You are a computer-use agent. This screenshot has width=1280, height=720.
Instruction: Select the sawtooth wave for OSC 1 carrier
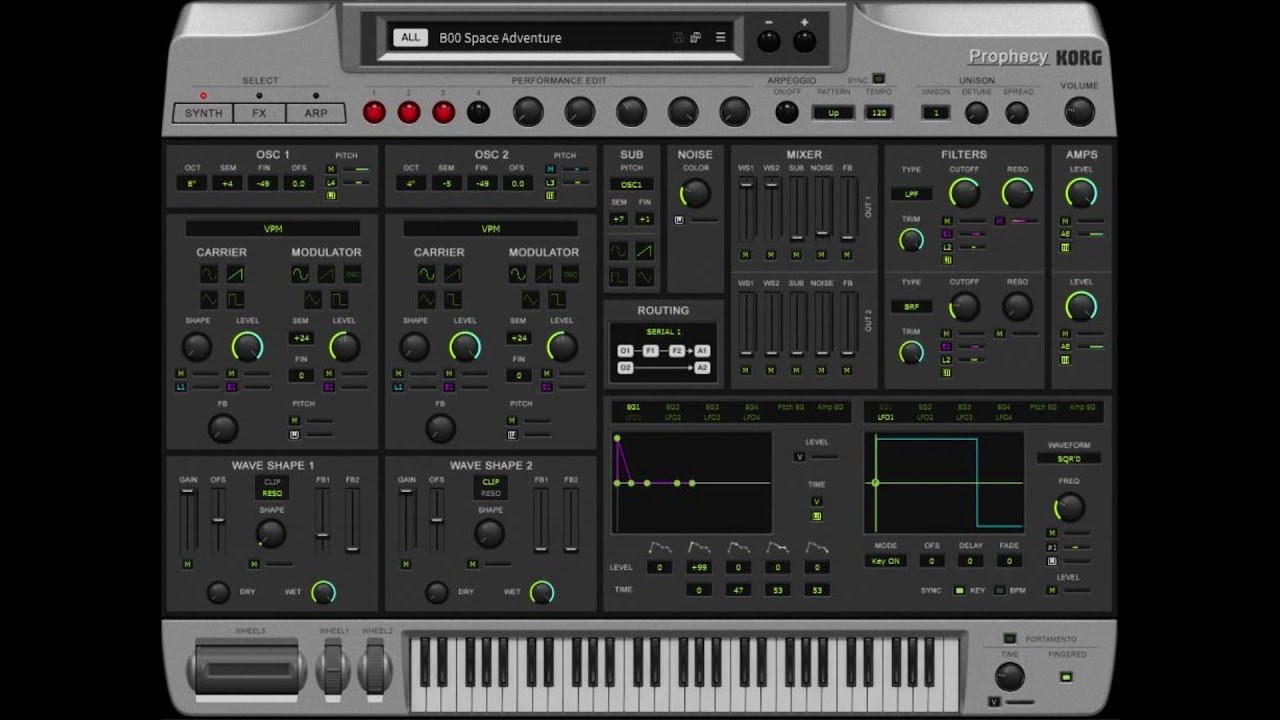235,274
